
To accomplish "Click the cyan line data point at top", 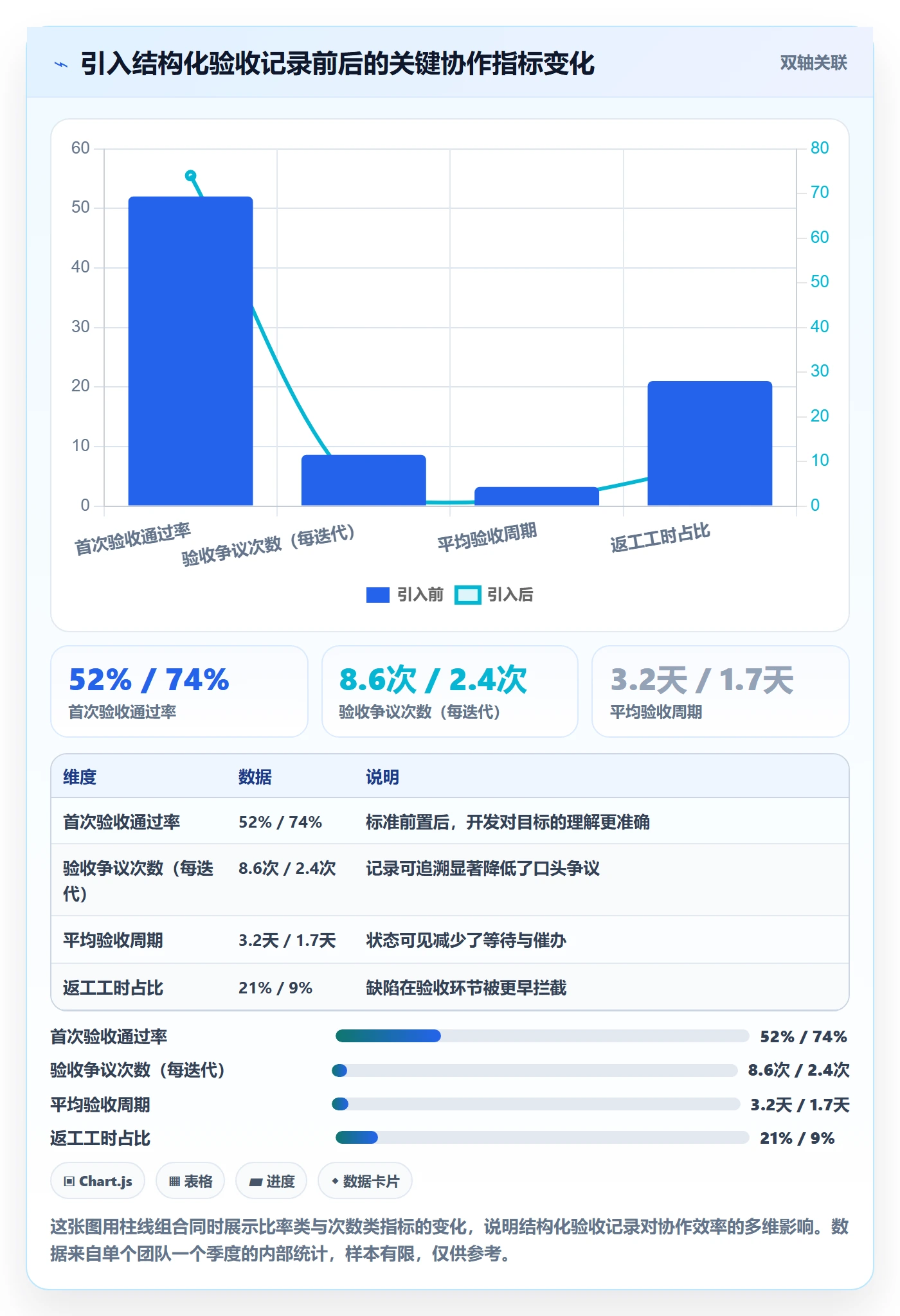I will pos(190,175).
